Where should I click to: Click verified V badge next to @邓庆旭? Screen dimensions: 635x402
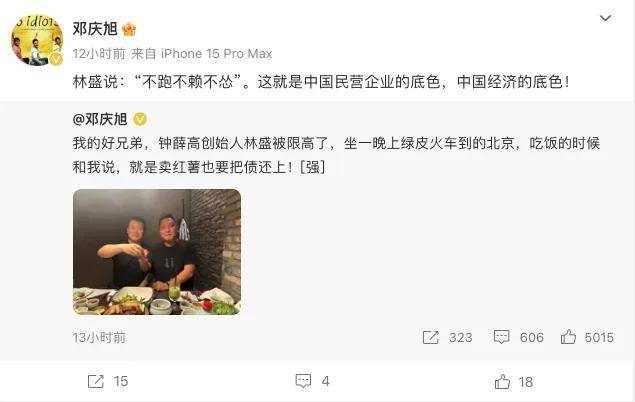point(140,119)
